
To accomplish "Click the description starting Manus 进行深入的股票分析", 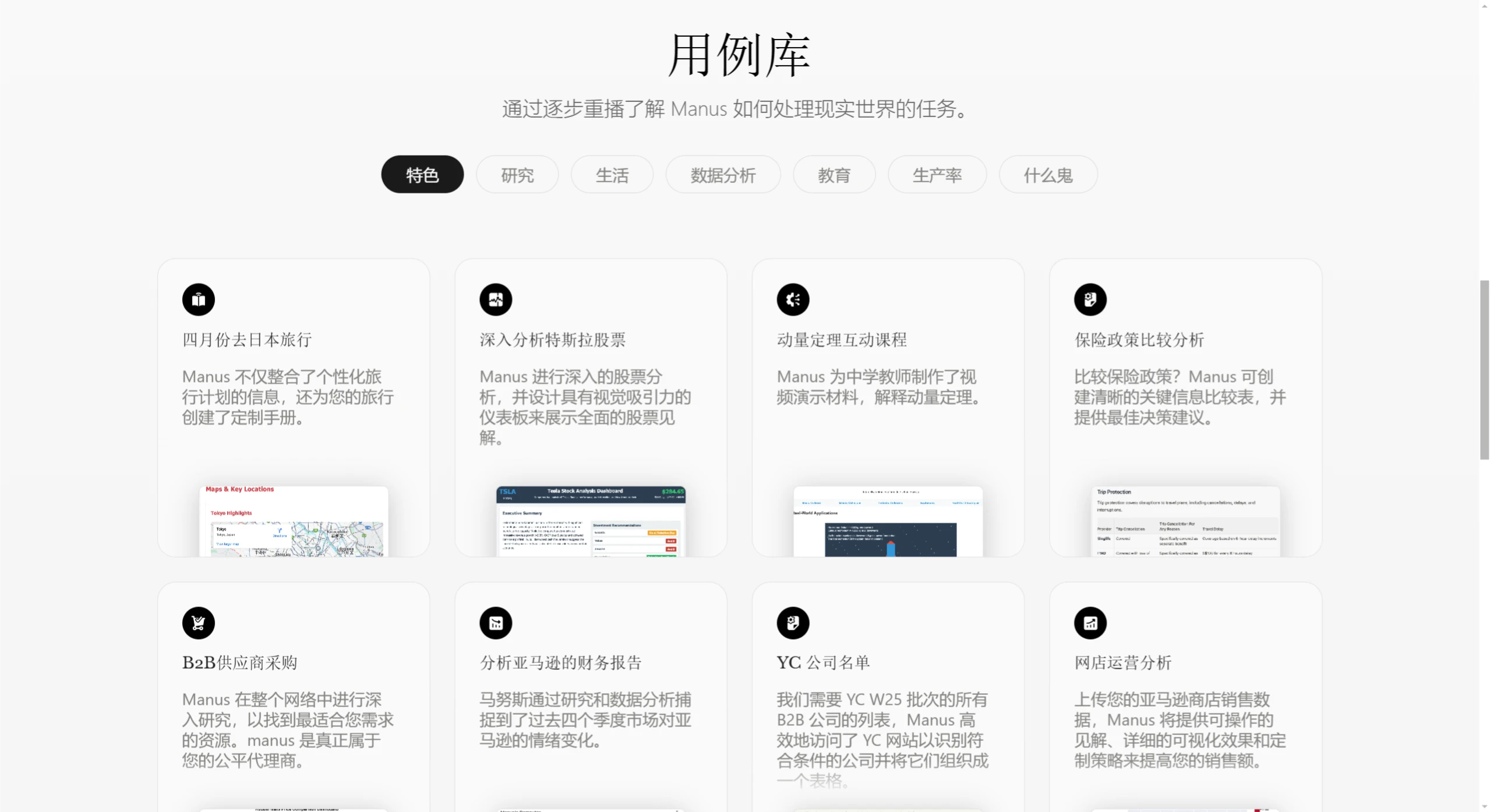I will (x=585, y=407).
